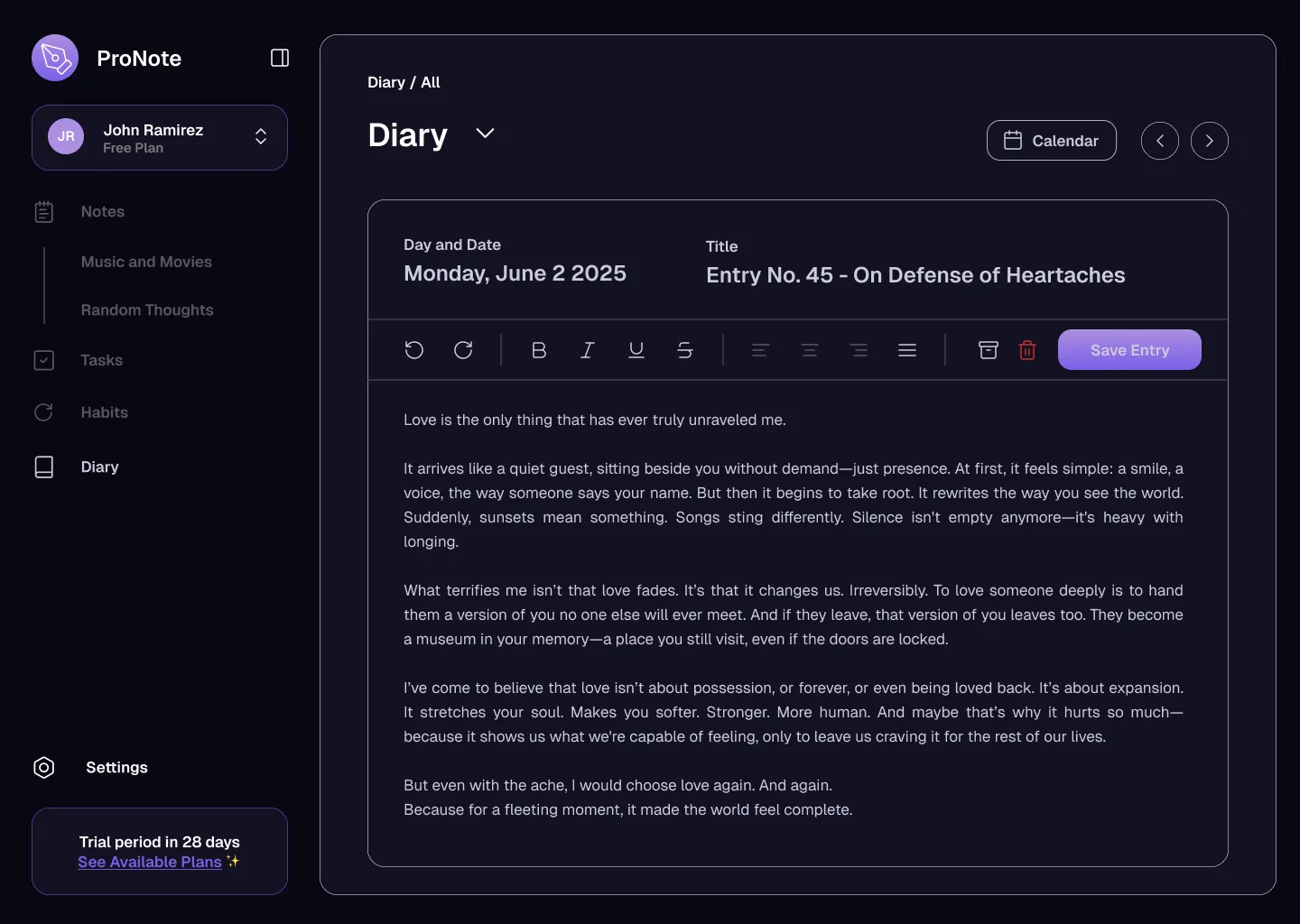Click the ProNote pen logo icon
The height and width of the screenshot is (924, 1300).
[x=55, y=58]
